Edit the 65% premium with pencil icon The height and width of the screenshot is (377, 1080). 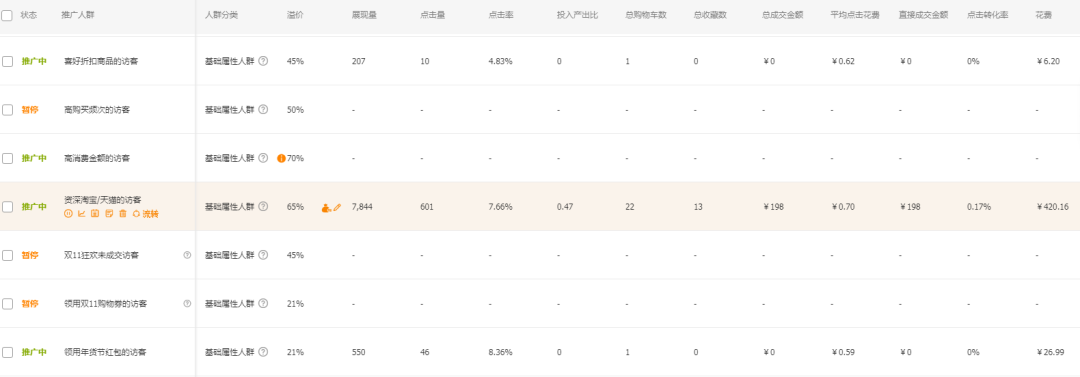point(338,207)
